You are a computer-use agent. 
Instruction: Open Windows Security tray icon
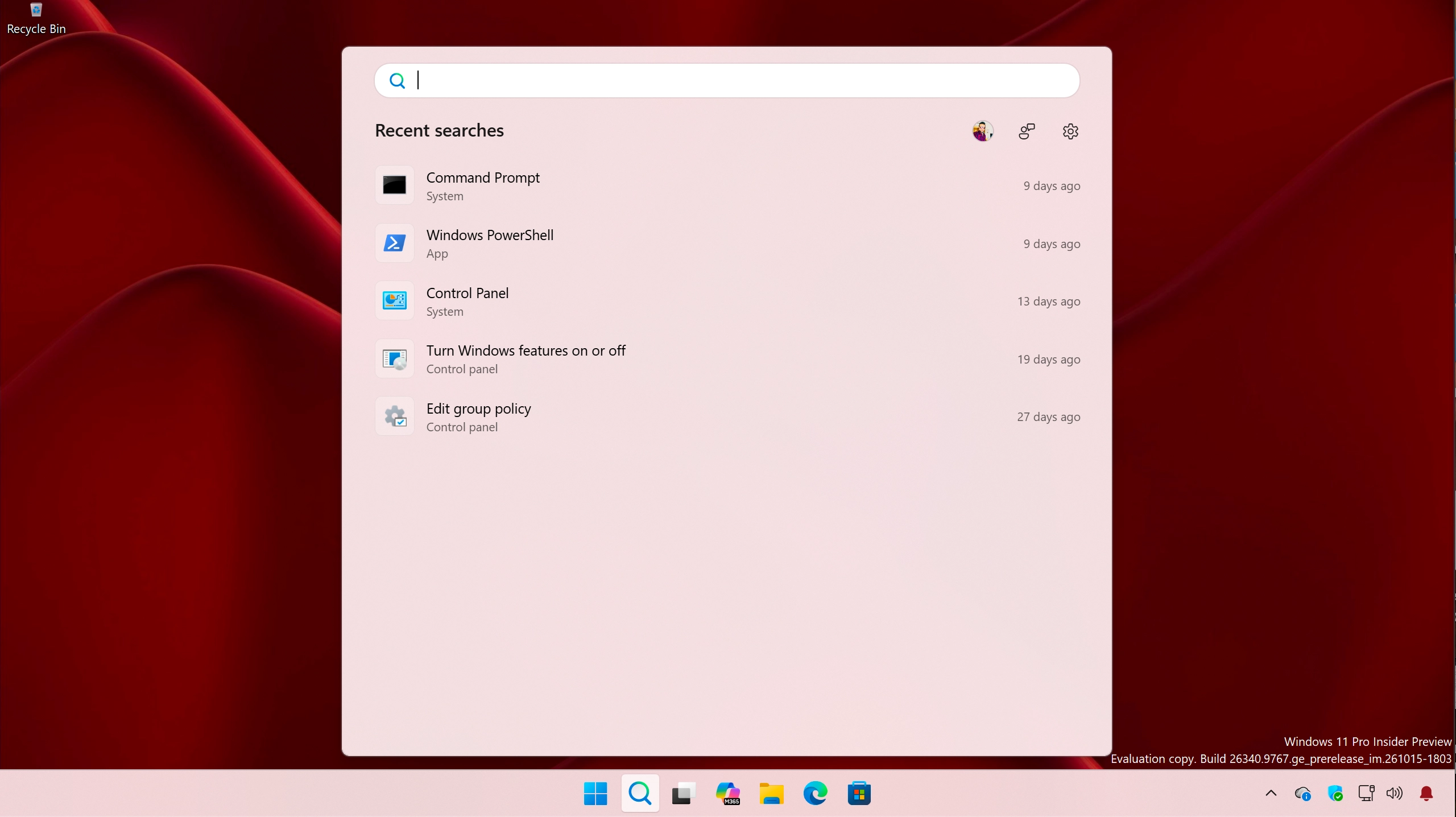1335,793
